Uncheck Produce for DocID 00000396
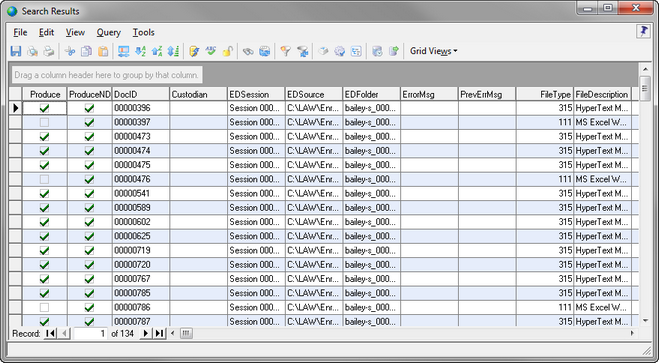This screenshot has width=659, height=363. (44, 108)
